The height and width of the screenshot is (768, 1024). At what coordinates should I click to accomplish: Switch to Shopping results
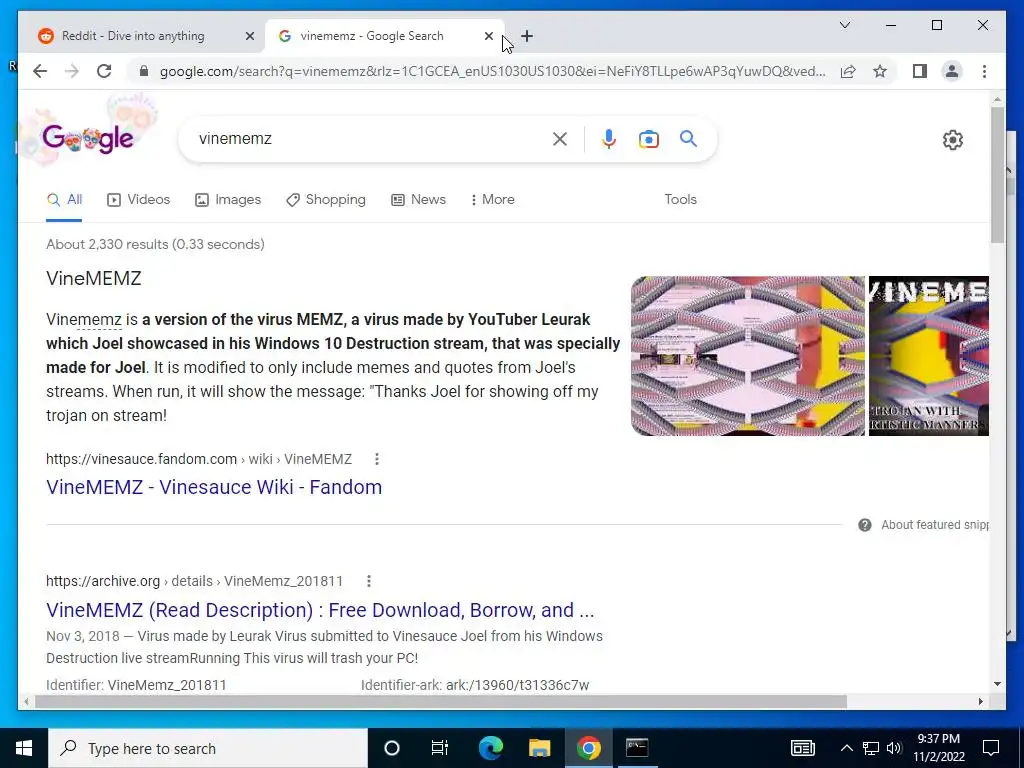[326, 200]
